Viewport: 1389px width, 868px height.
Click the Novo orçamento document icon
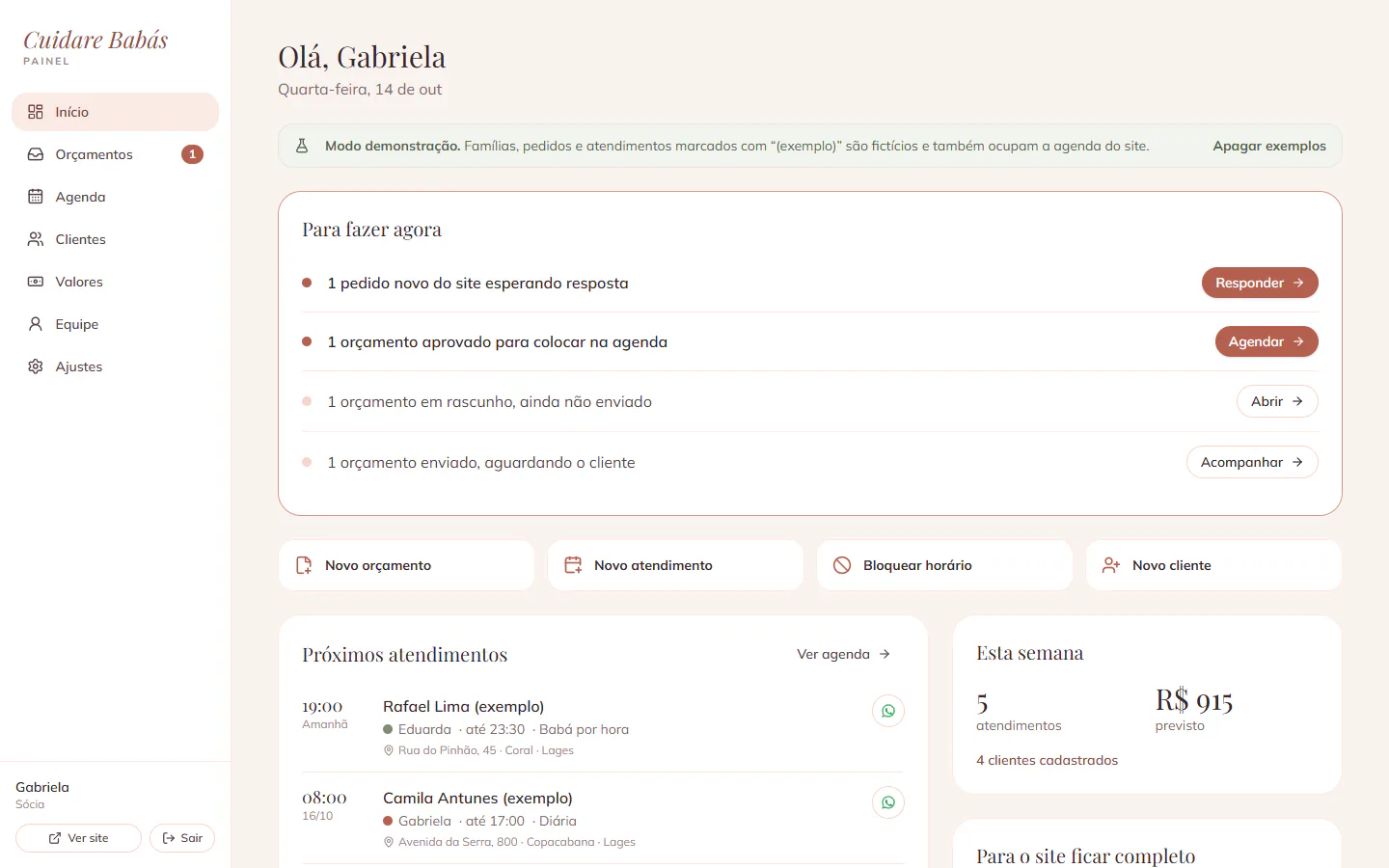click(304, 565)
